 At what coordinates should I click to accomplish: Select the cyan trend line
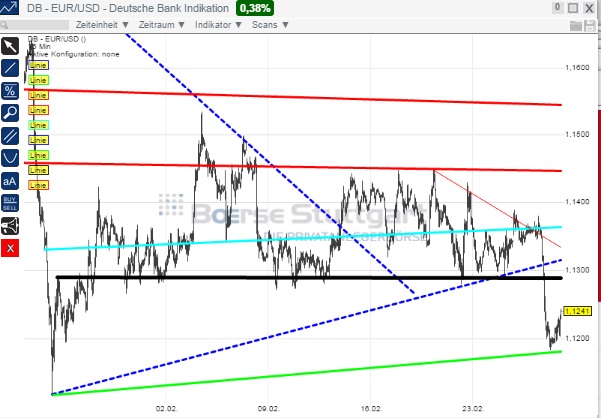[303, 239]
